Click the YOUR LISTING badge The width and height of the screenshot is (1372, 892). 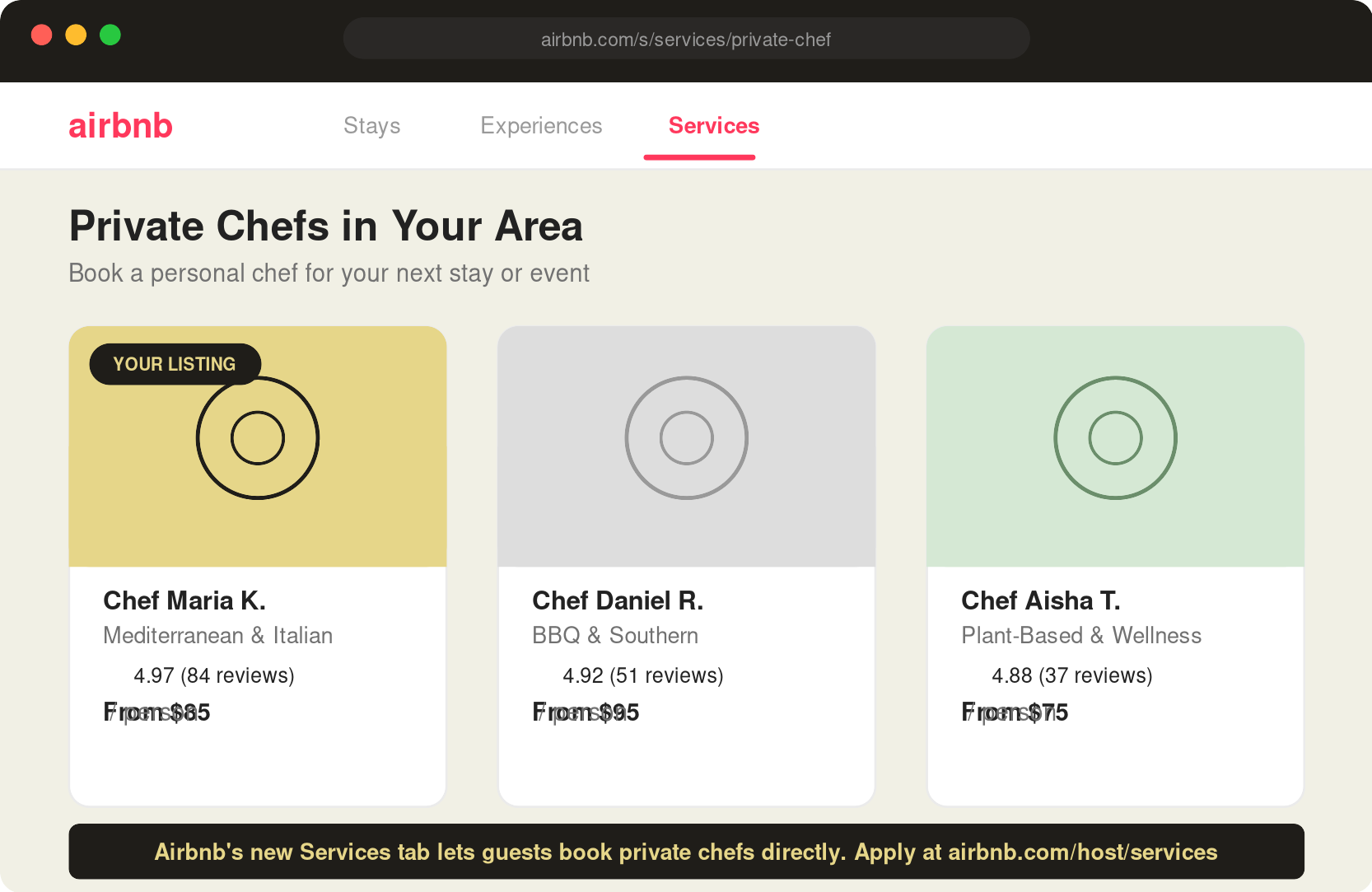tap(174, 364)
